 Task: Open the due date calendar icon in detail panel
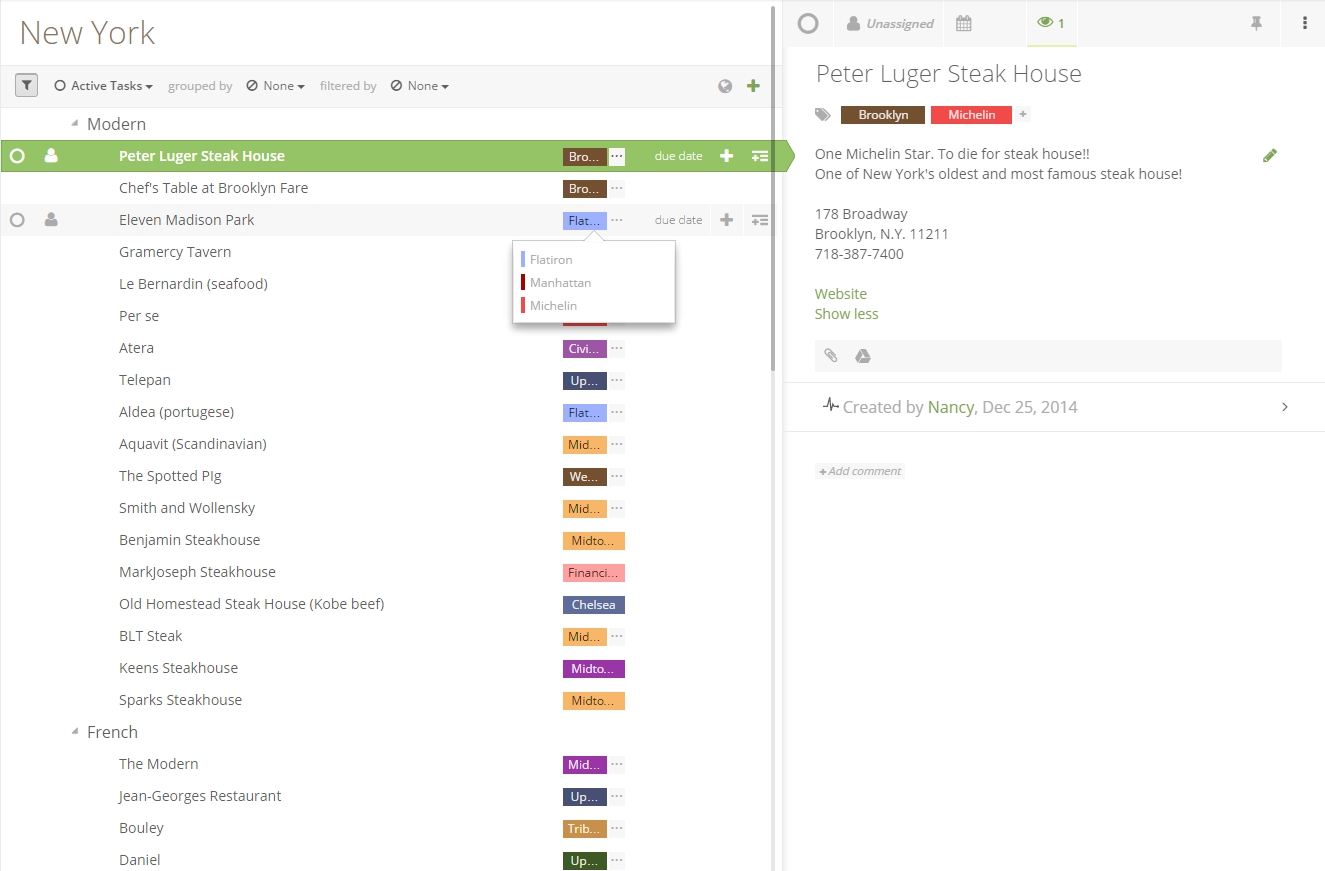[x=964, y=23]
